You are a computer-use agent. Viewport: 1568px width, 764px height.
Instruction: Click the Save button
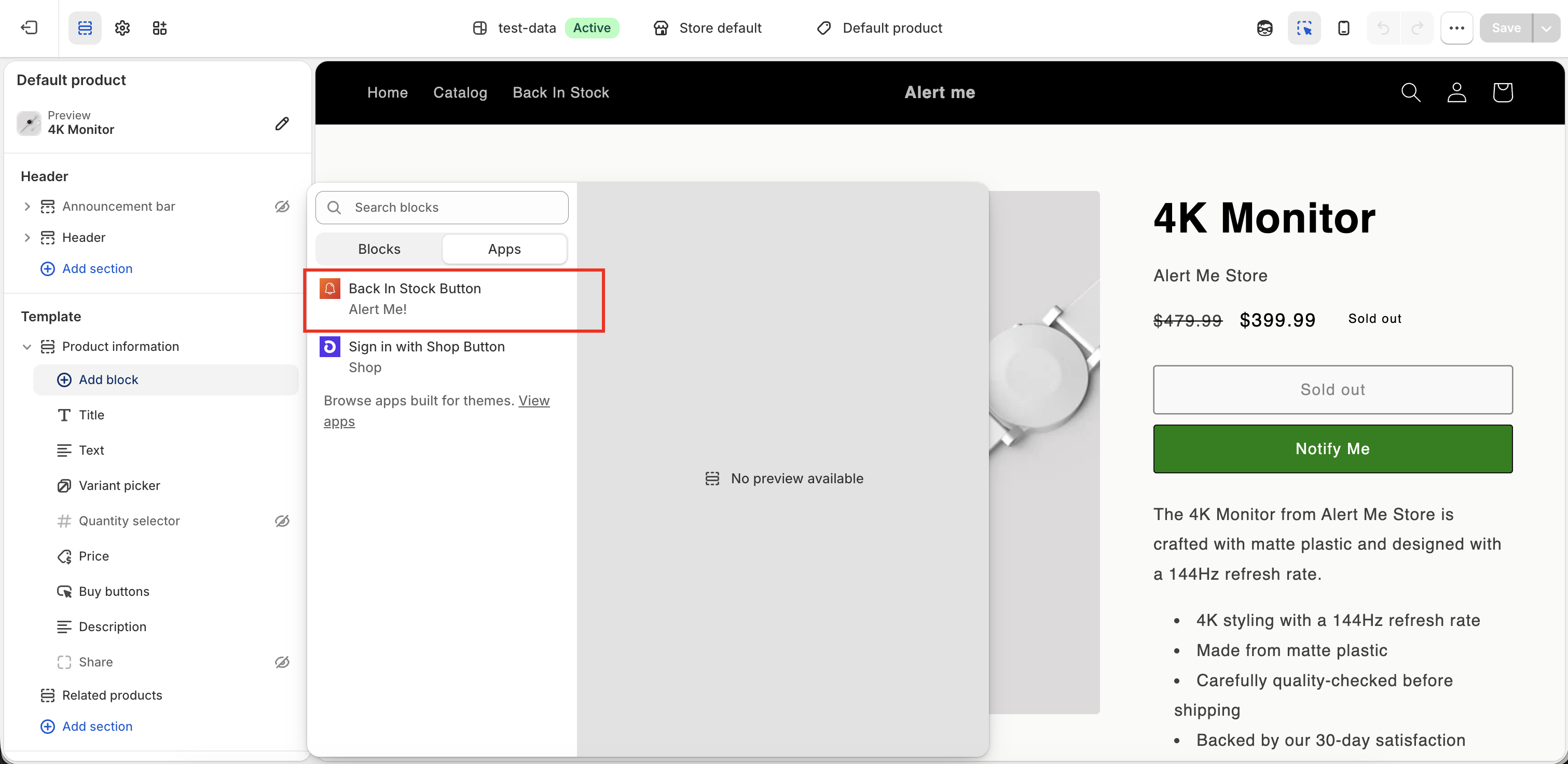[x=1507, y=28]
